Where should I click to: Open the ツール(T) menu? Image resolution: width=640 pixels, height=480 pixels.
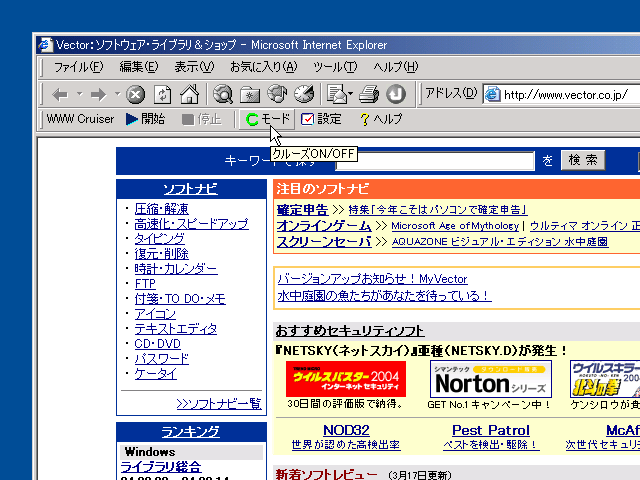(335, 67)
